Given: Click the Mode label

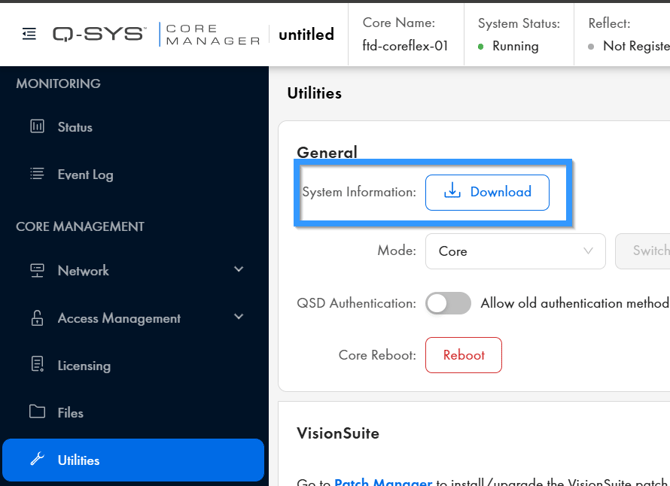Looking at the screenshot, I should pos(397,250).
